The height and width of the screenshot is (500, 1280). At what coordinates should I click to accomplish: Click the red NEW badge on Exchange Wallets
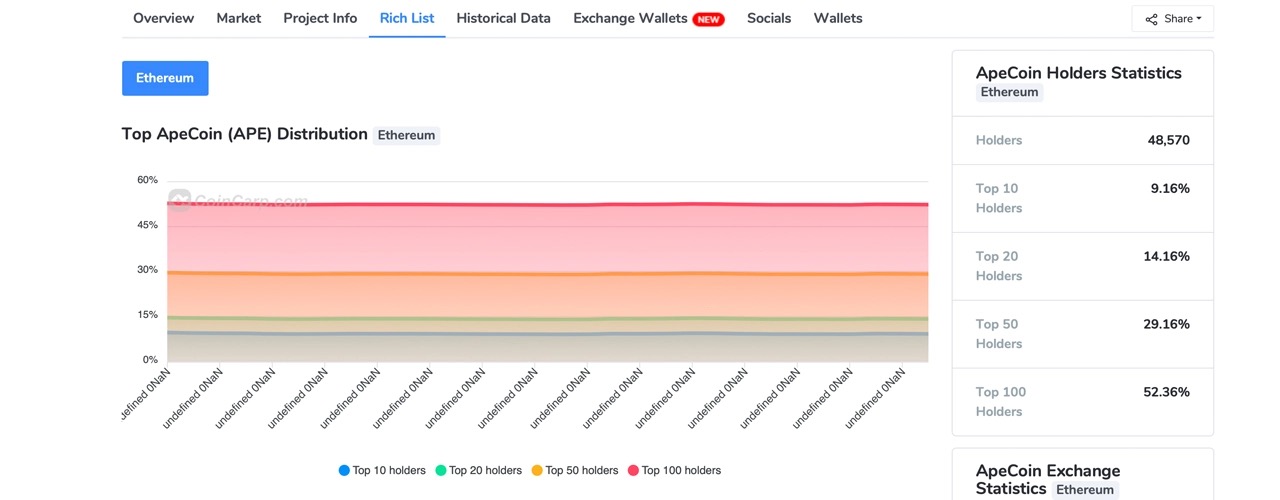click(x=708, y=19)
